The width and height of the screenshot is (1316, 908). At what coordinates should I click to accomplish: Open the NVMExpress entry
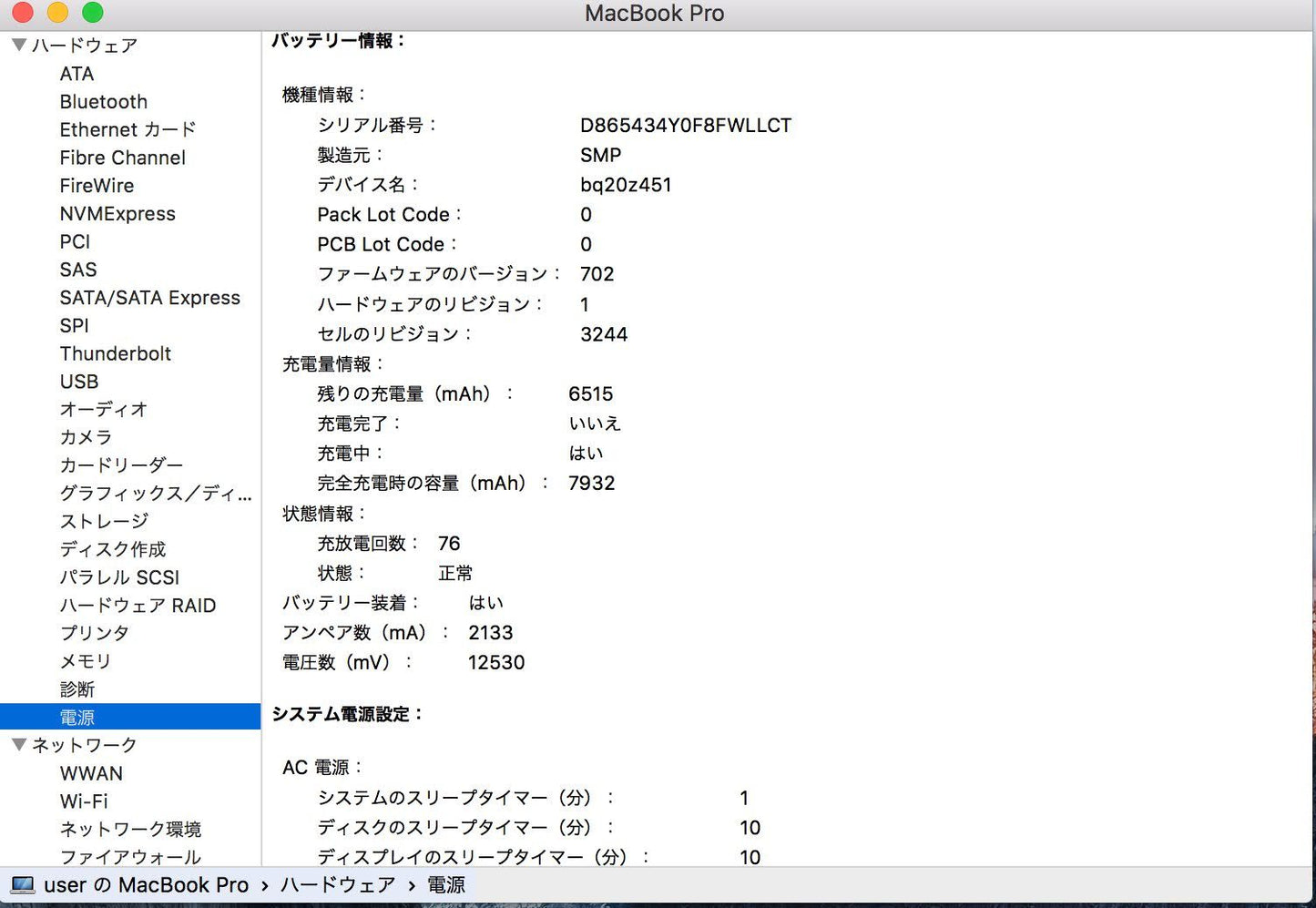point(117,214)
